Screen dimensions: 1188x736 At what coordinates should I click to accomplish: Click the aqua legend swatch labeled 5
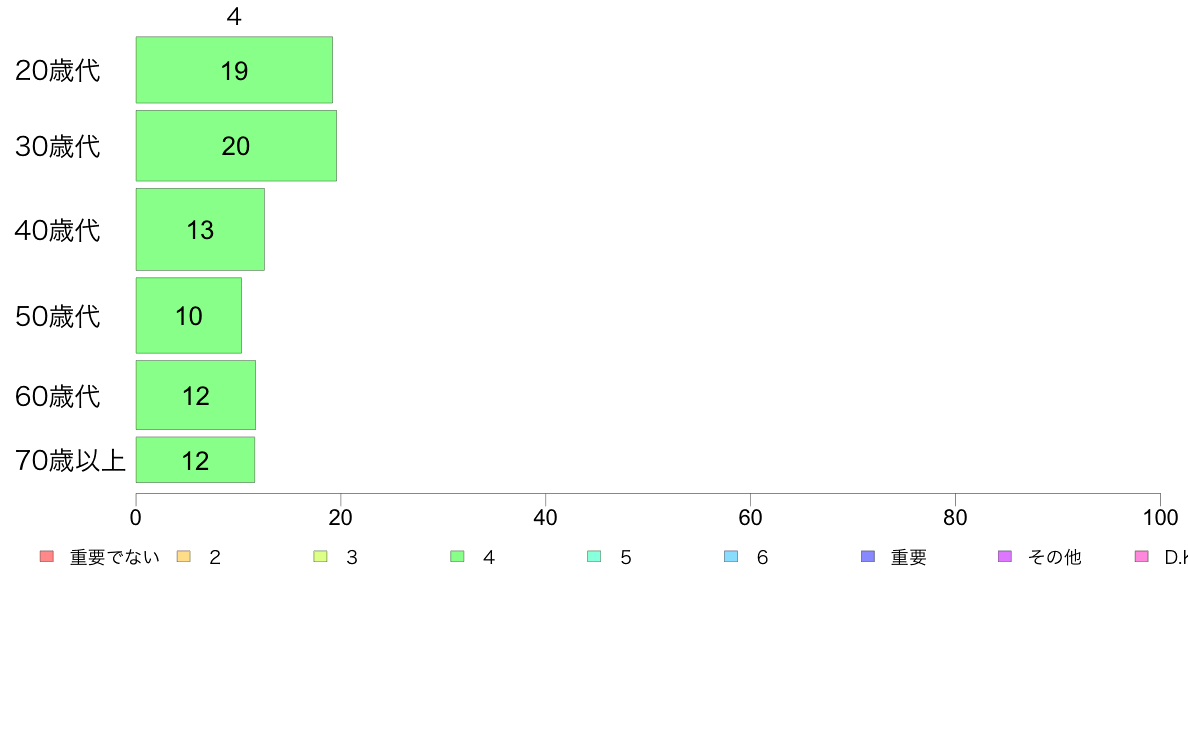[594, 556]
